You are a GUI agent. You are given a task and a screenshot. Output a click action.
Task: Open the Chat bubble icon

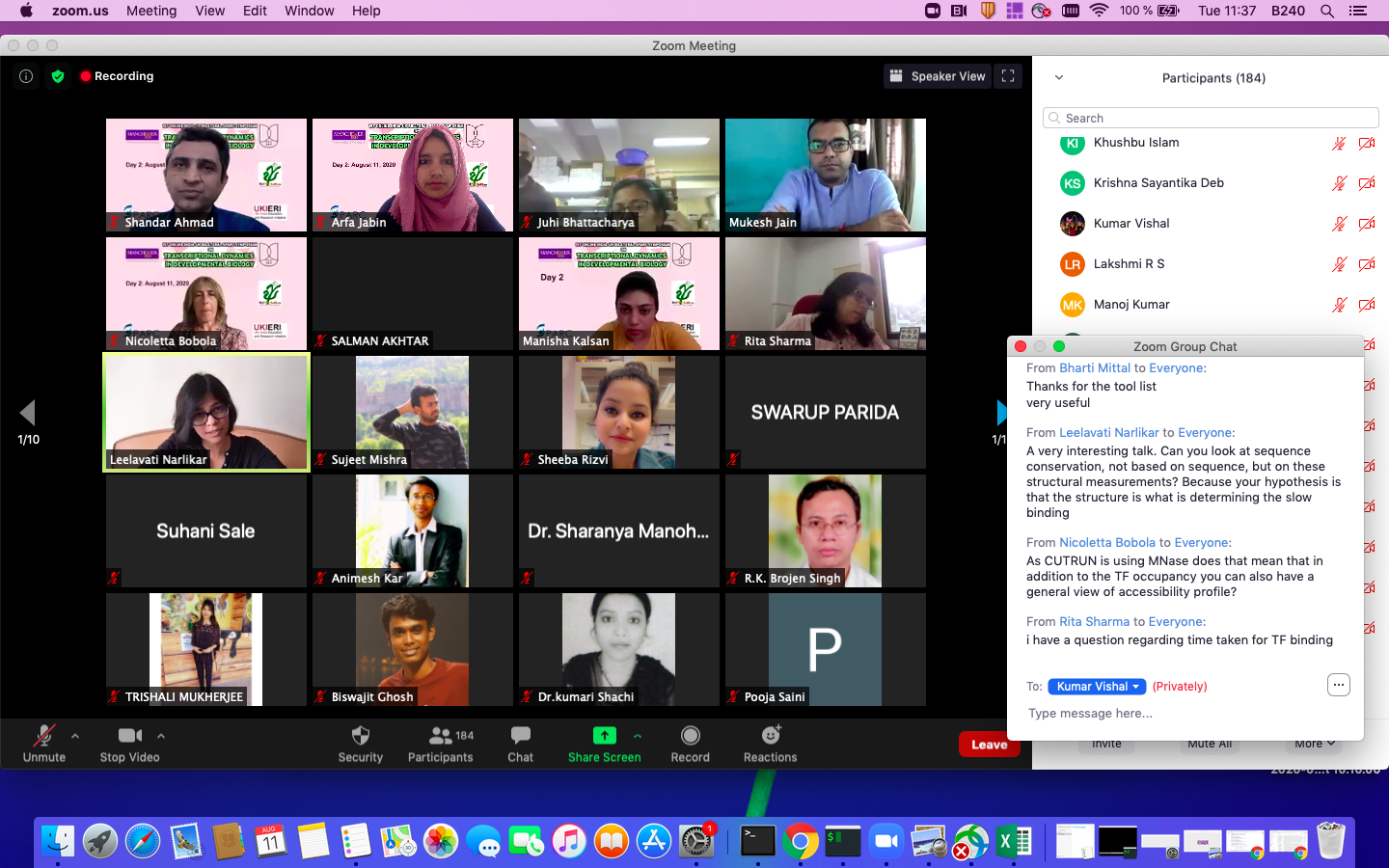pos(520,737)
